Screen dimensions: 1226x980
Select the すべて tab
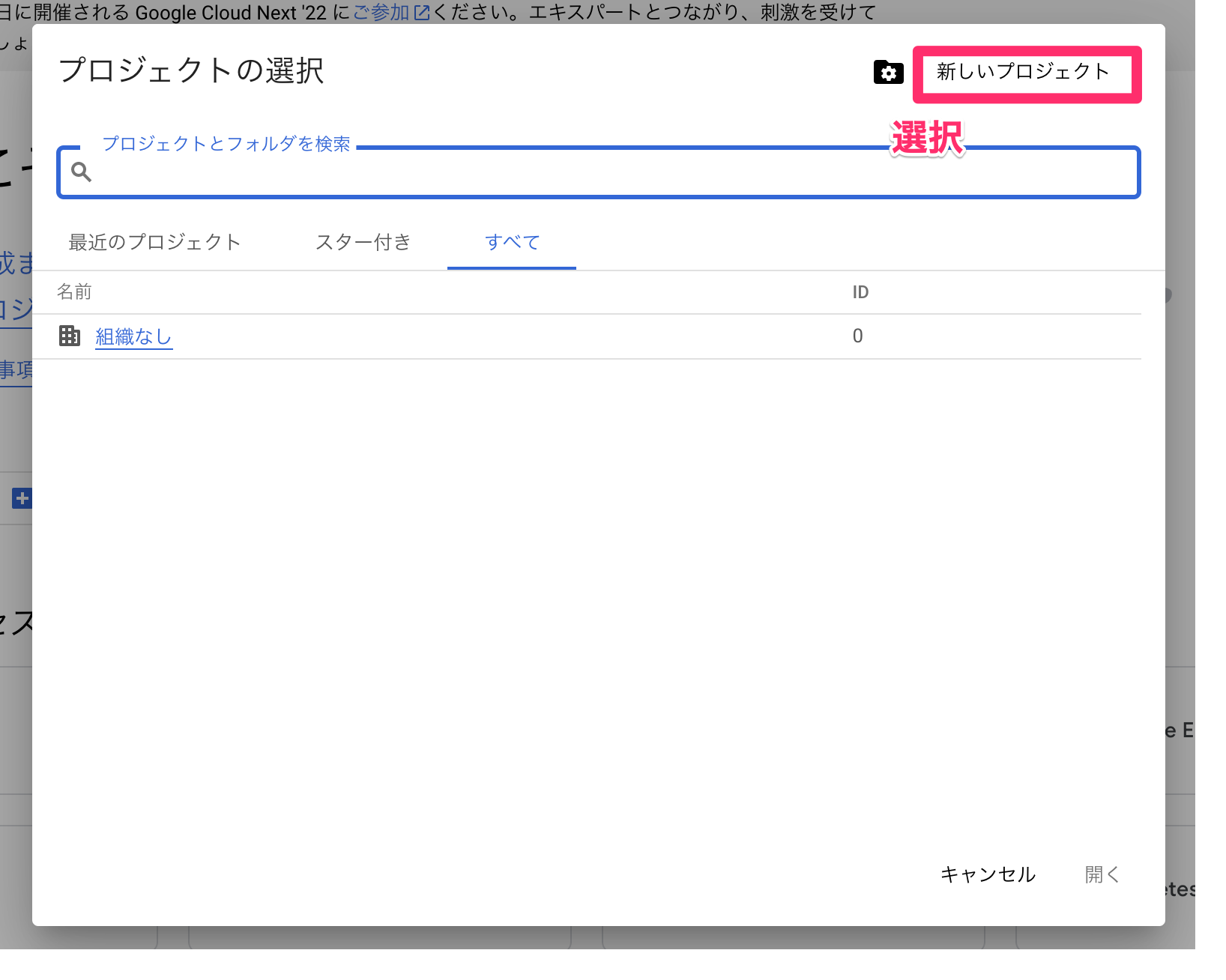512,242
